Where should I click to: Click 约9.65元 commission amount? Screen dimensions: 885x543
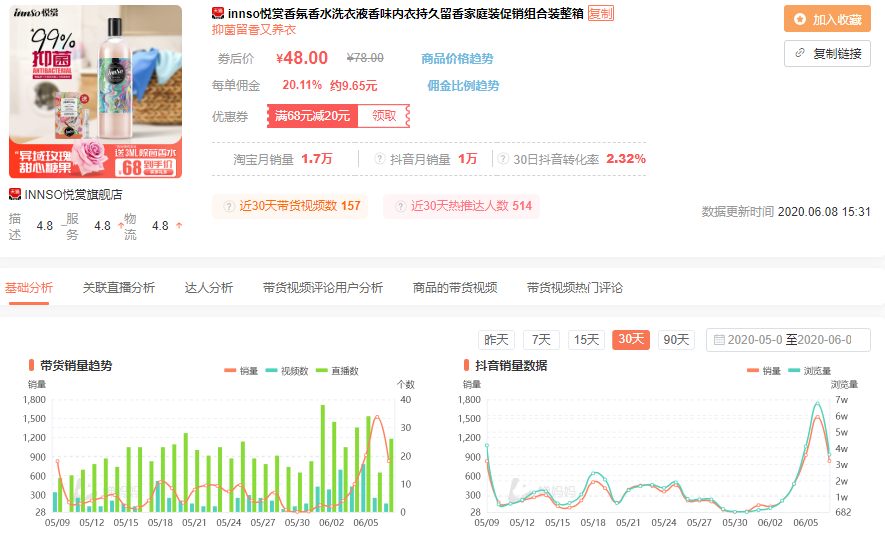click(x=353, y=86)
